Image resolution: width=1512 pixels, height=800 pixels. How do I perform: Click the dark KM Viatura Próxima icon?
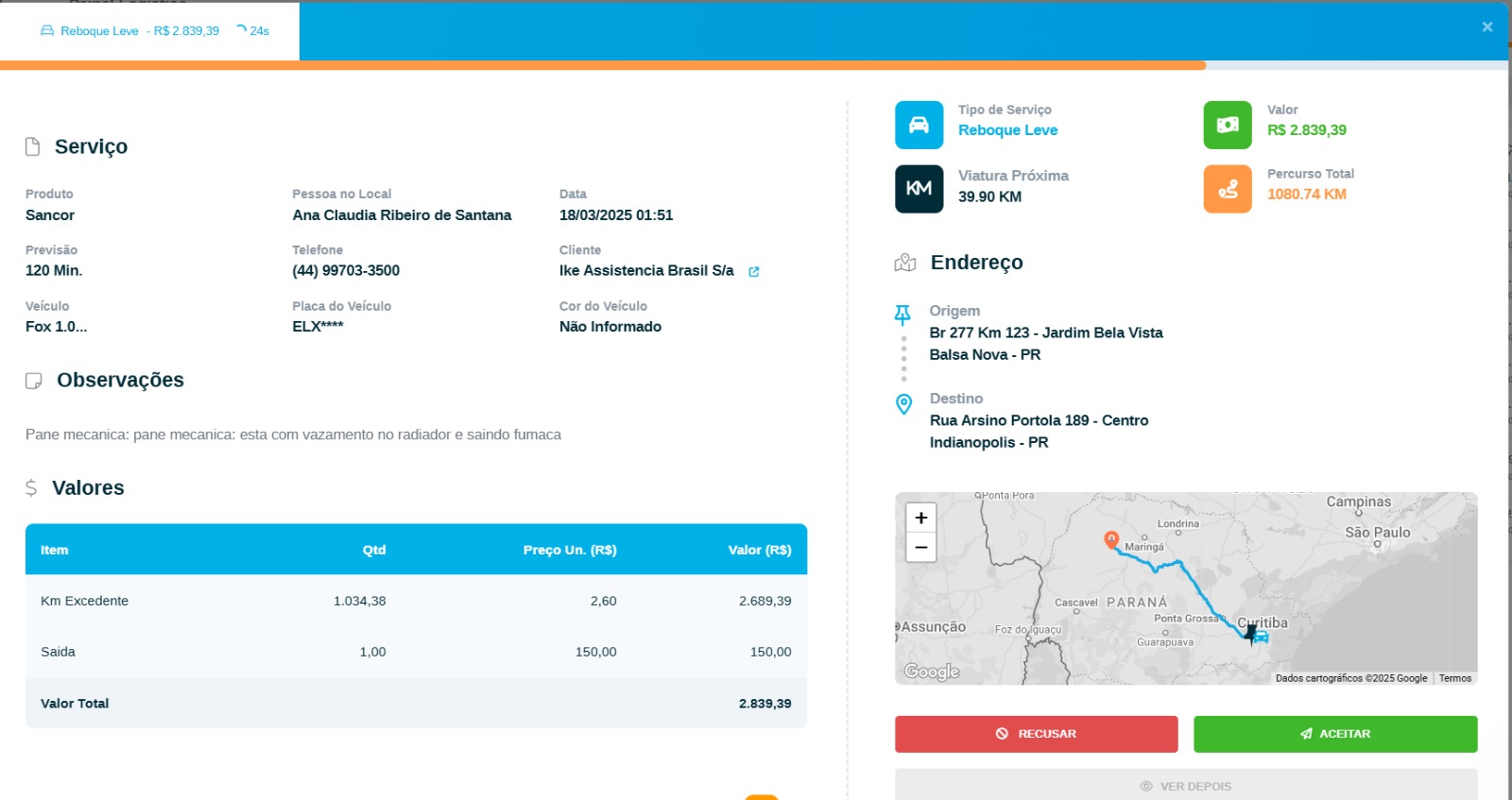pos(919,189)
